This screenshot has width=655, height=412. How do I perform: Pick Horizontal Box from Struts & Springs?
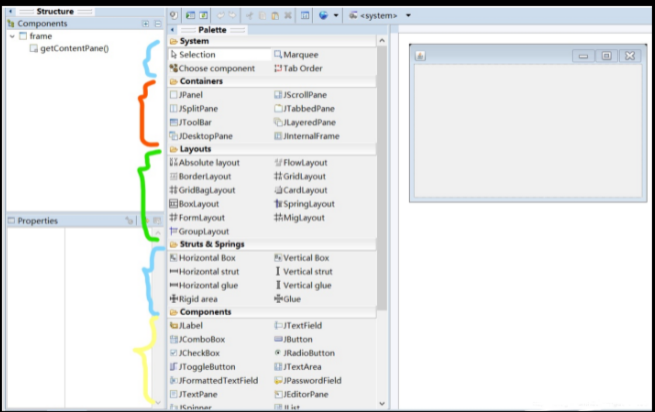203,258
